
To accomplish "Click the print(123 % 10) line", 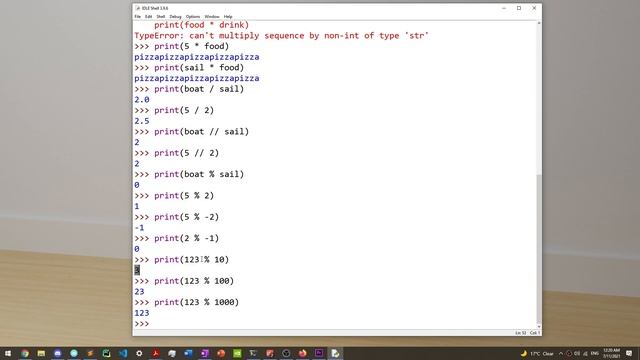I will tap(182, 260).
